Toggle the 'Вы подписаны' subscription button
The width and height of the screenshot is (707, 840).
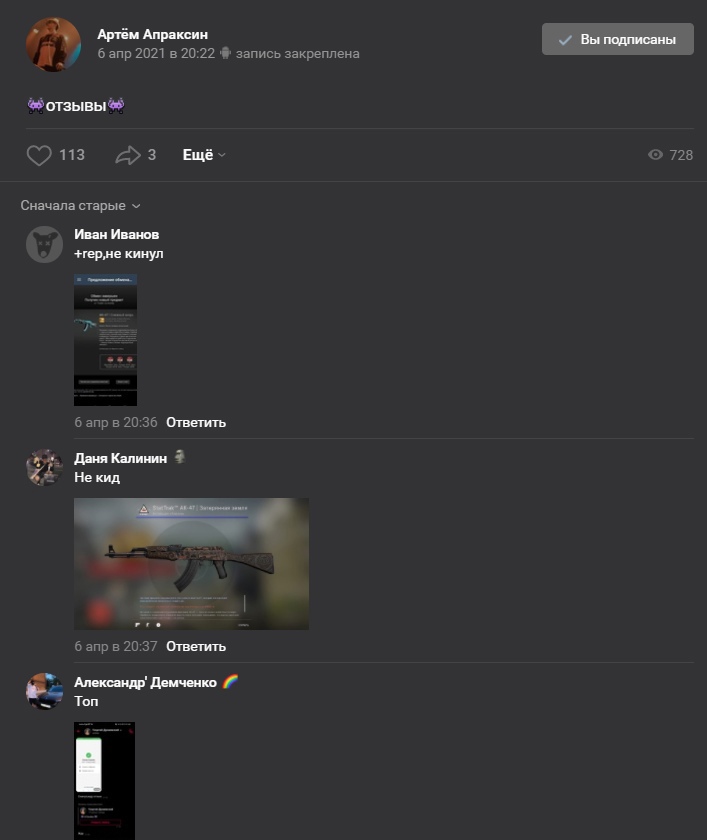point(618,39)
